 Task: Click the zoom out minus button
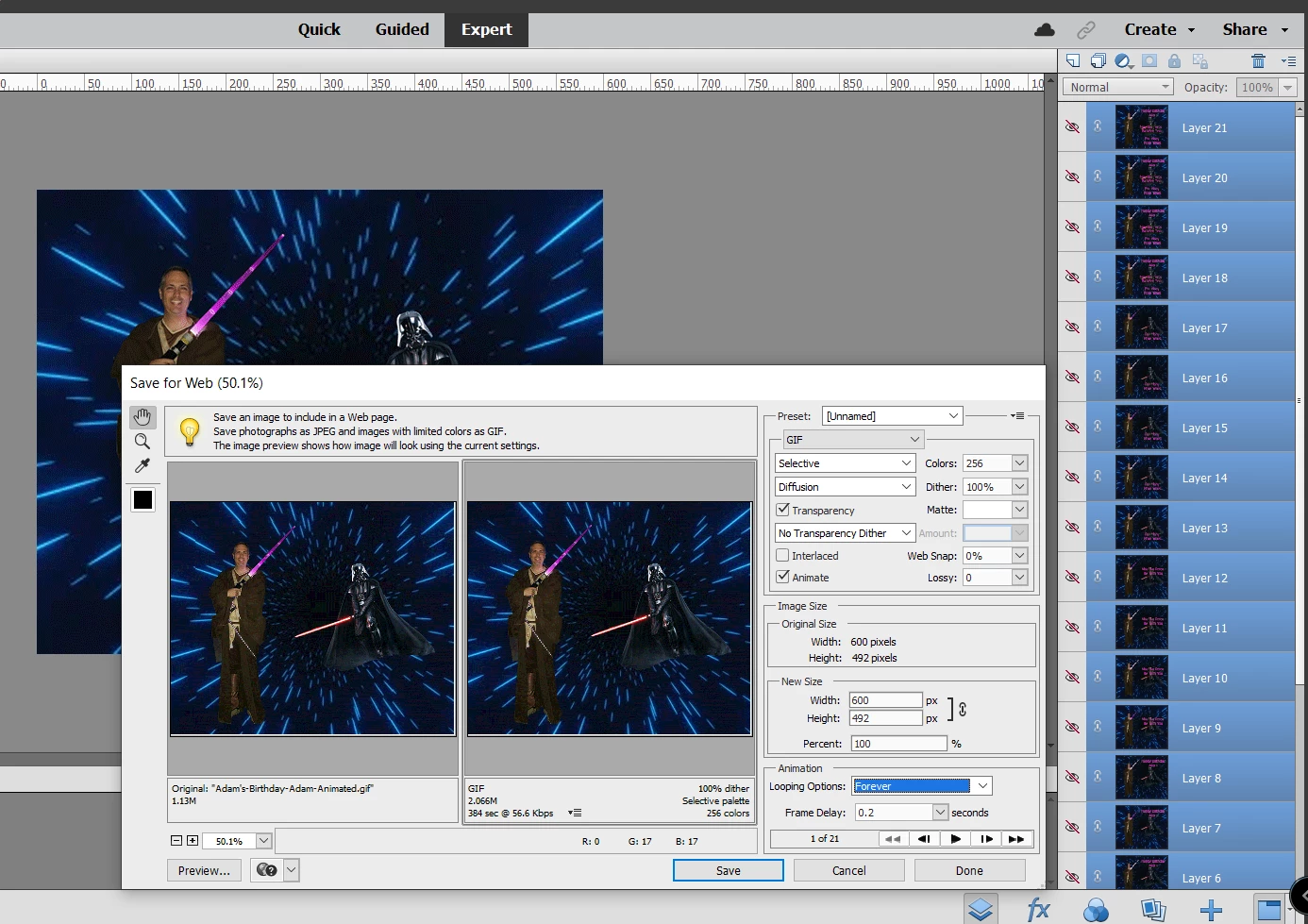[x=176, y=840]
